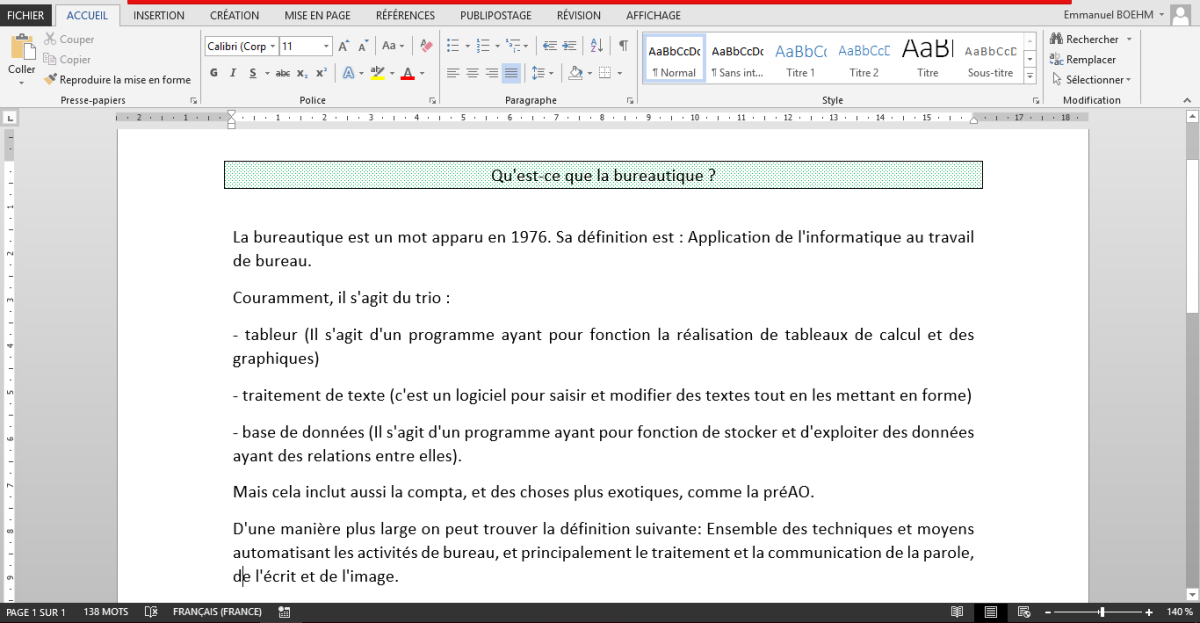The width and height of the screenshot is (1200, 623).
Task: Open the font size 11 dropdown
Action: pyautogui.click(x=326, y=46)
